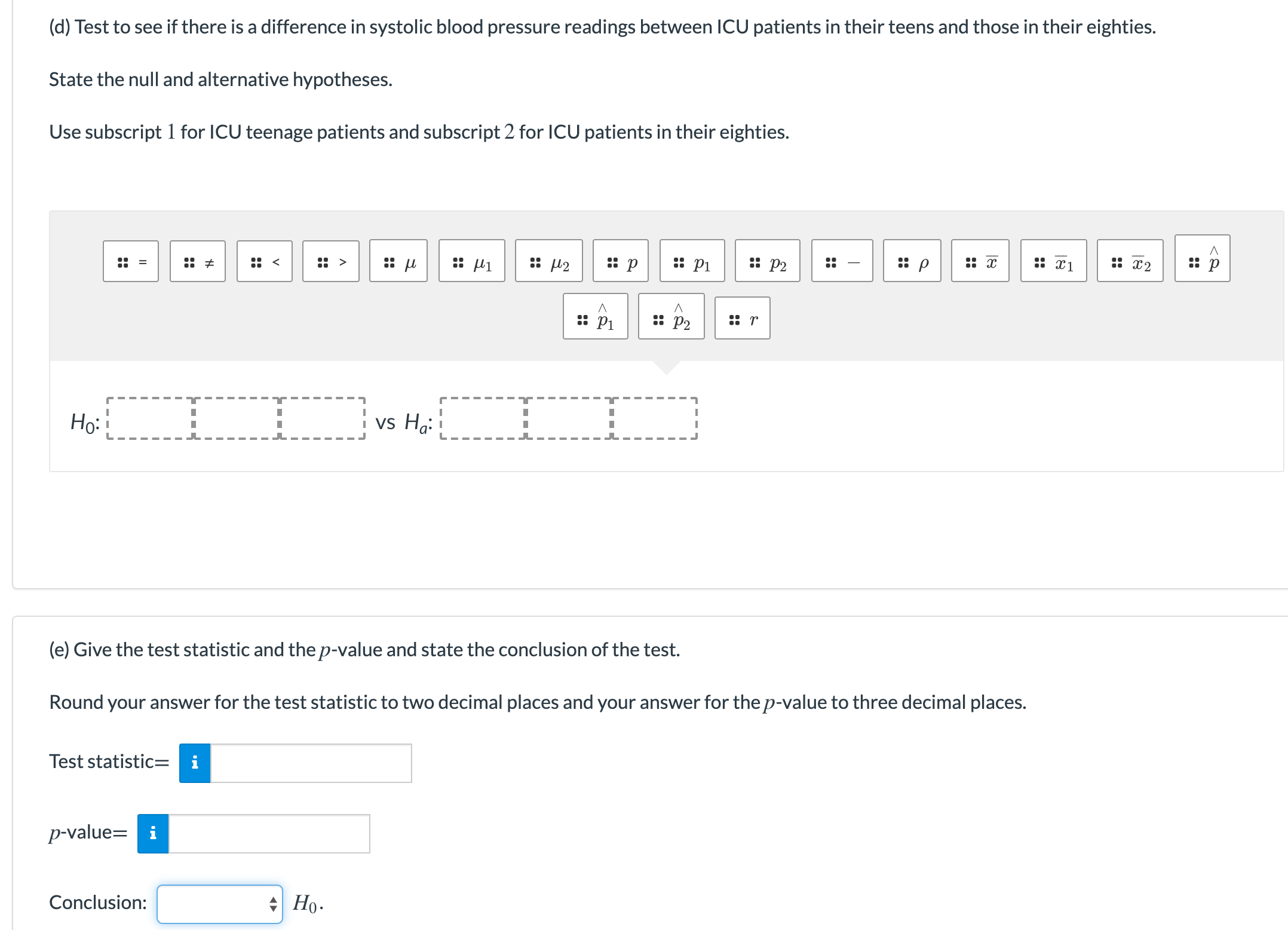
Task: Click info button beside Test statistic
Action: point(195,763)
